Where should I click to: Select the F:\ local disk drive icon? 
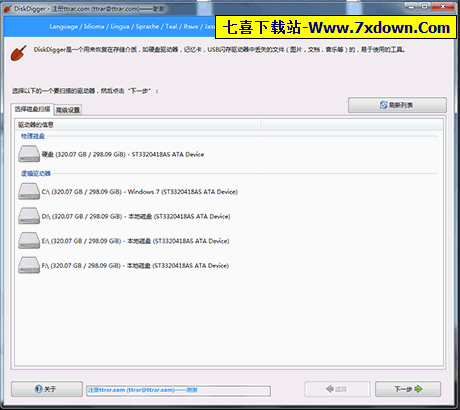point(29,265)
